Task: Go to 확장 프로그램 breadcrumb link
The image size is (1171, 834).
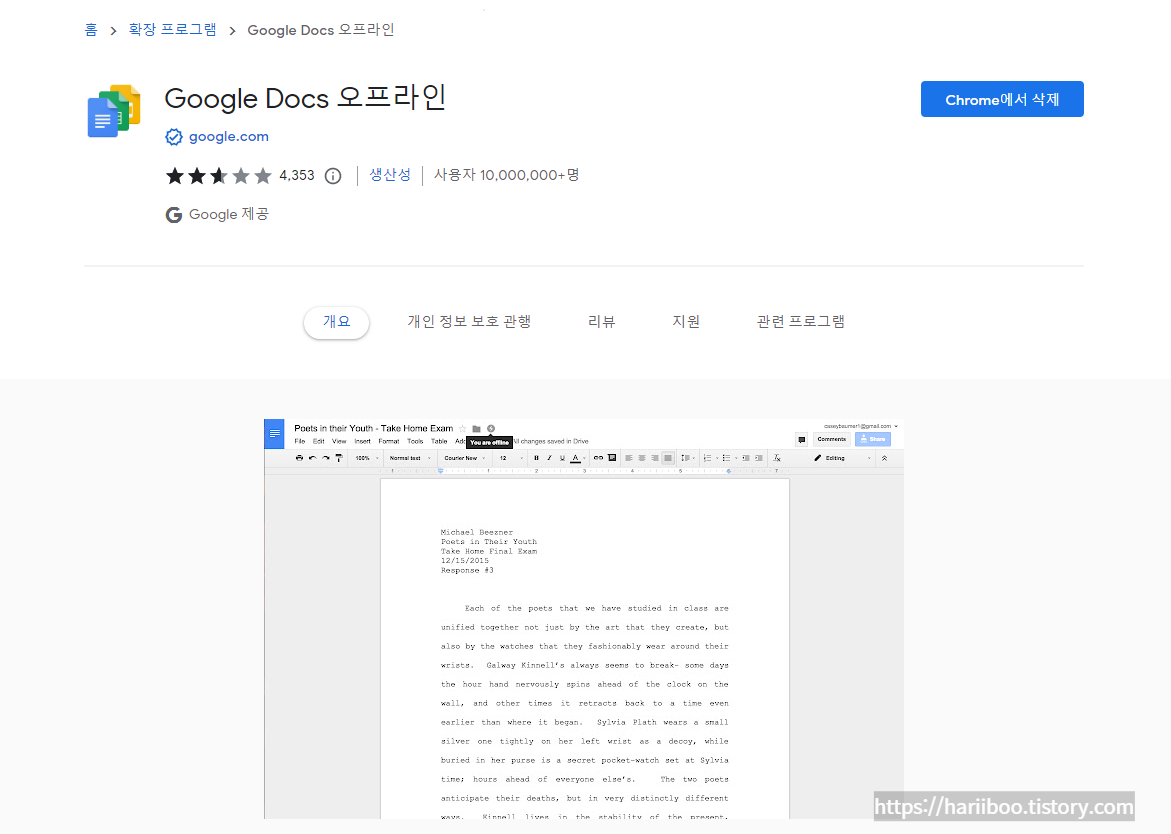Action: point(173,30)
